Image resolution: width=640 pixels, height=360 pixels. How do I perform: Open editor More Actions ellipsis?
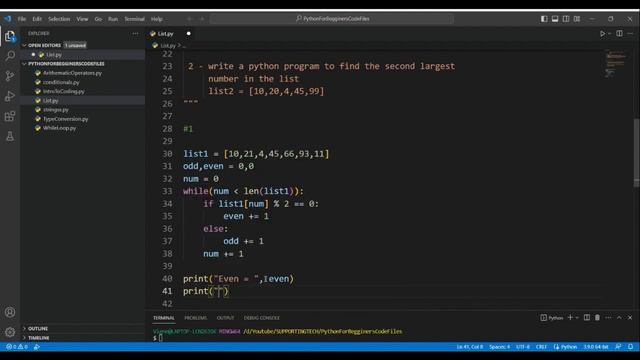pyautogui.click(x=630, y=33)
